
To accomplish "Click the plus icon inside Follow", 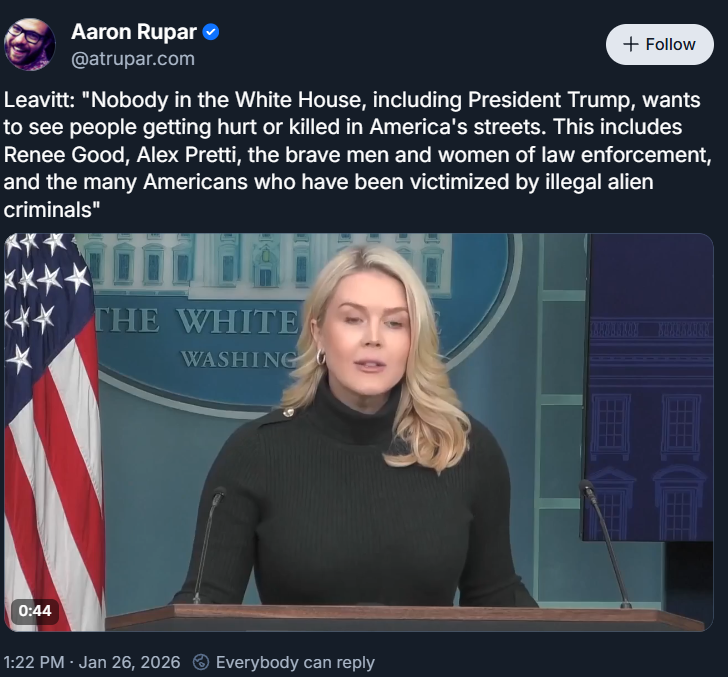I will (630, 45).
